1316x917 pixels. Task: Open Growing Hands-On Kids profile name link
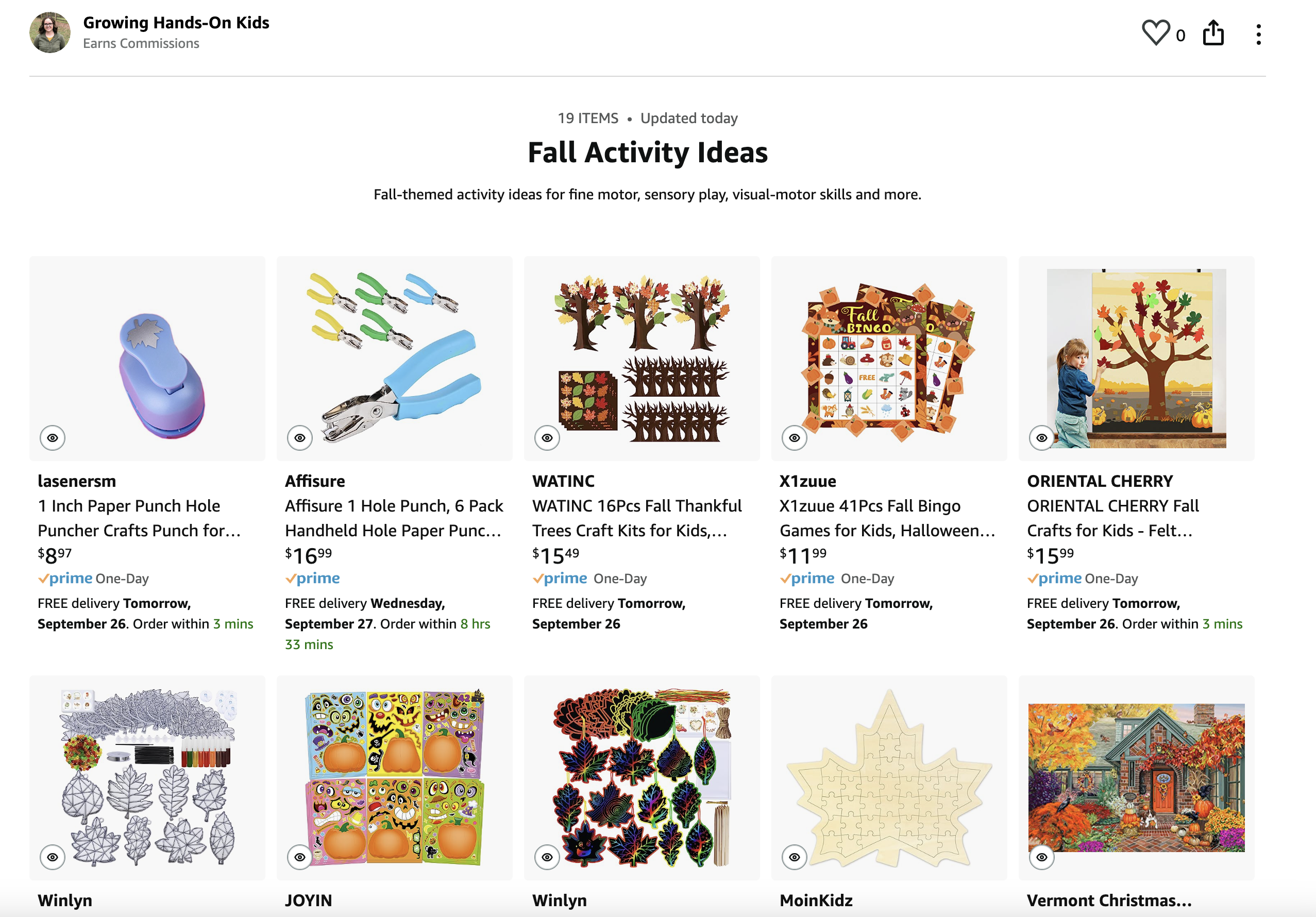(176, 23)
